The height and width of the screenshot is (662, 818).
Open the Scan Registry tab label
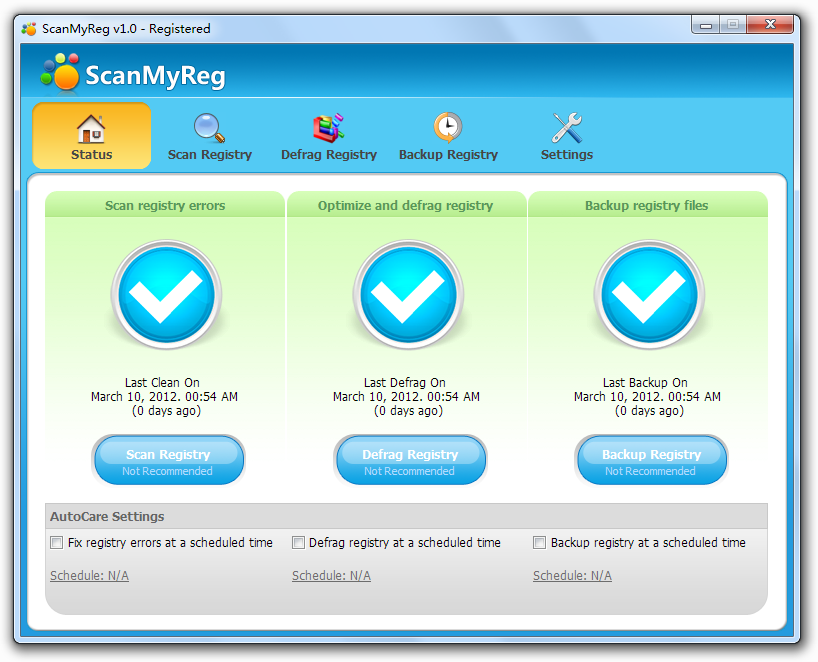pos(210,154)
